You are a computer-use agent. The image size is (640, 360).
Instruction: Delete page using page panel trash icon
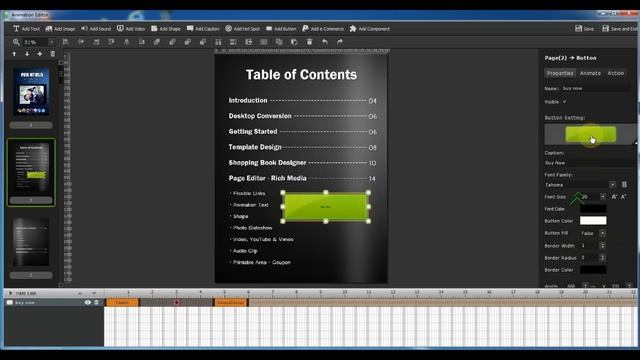(x=53, y=54)
